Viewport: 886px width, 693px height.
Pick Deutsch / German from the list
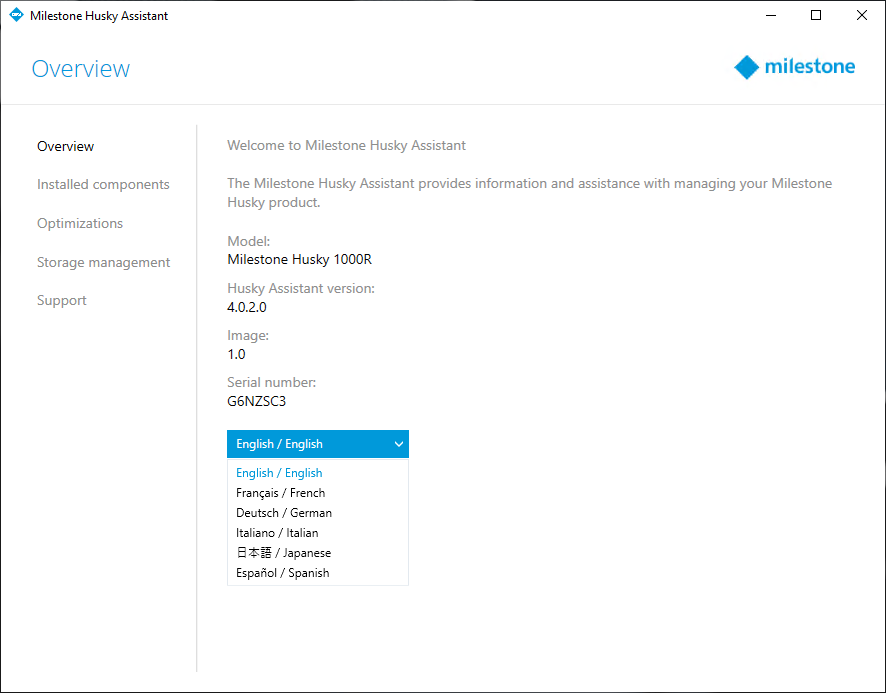284,513
